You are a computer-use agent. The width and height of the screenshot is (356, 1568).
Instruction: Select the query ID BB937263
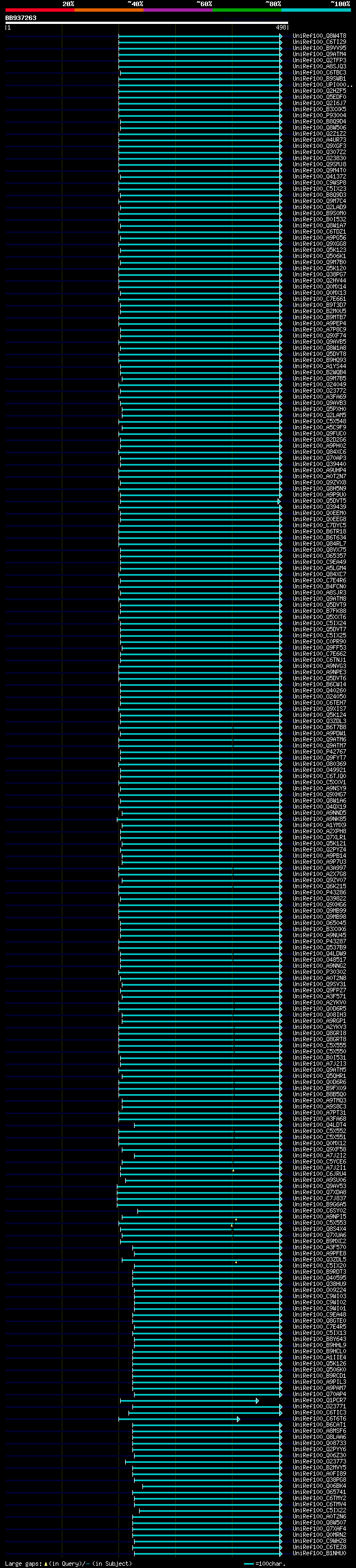21,18
